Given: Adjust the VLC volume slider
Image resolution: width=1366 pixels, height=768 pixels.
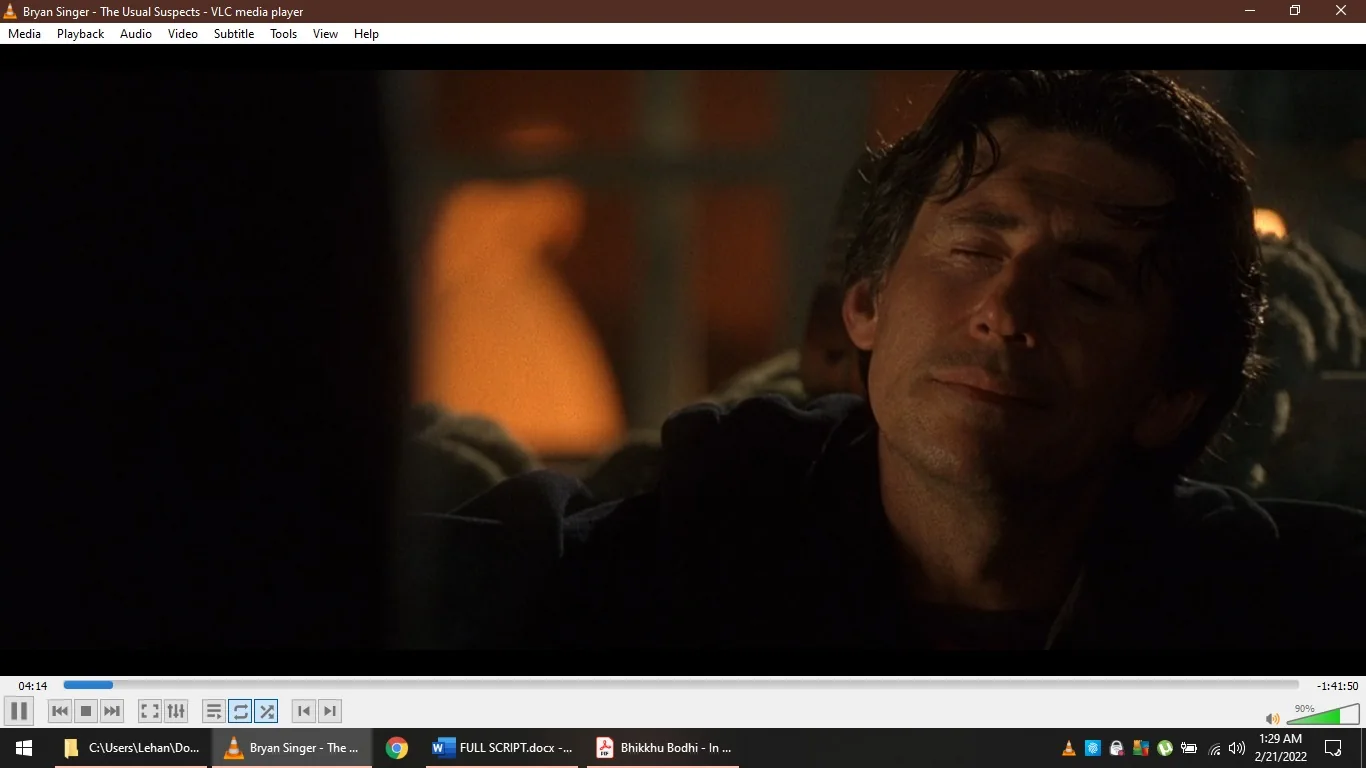Looking at the screenshot, I should [x=1322, y=714].
